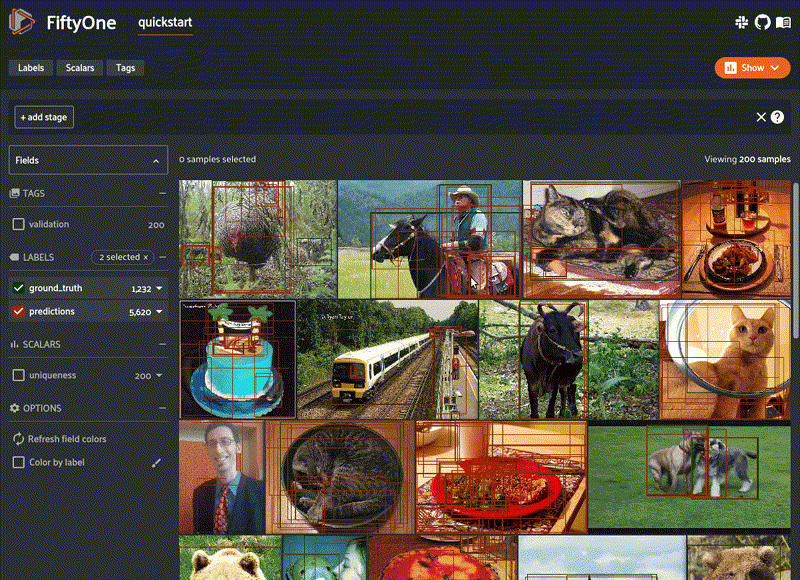Screen dimensions: 800x580
Task: Enable the validation tag checkbox
Action: [17, 224]
